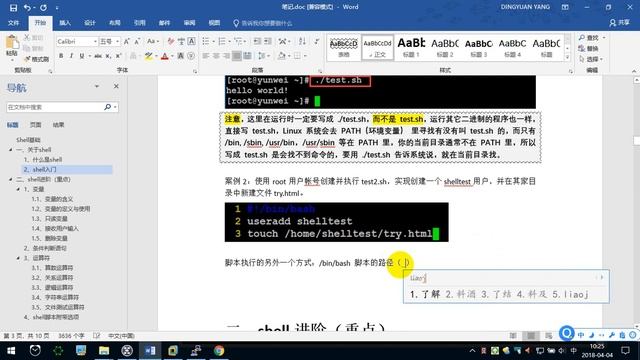The image size is (640, 360).
Task: Click the Increase Indent icon
Action: pos(268,41)
